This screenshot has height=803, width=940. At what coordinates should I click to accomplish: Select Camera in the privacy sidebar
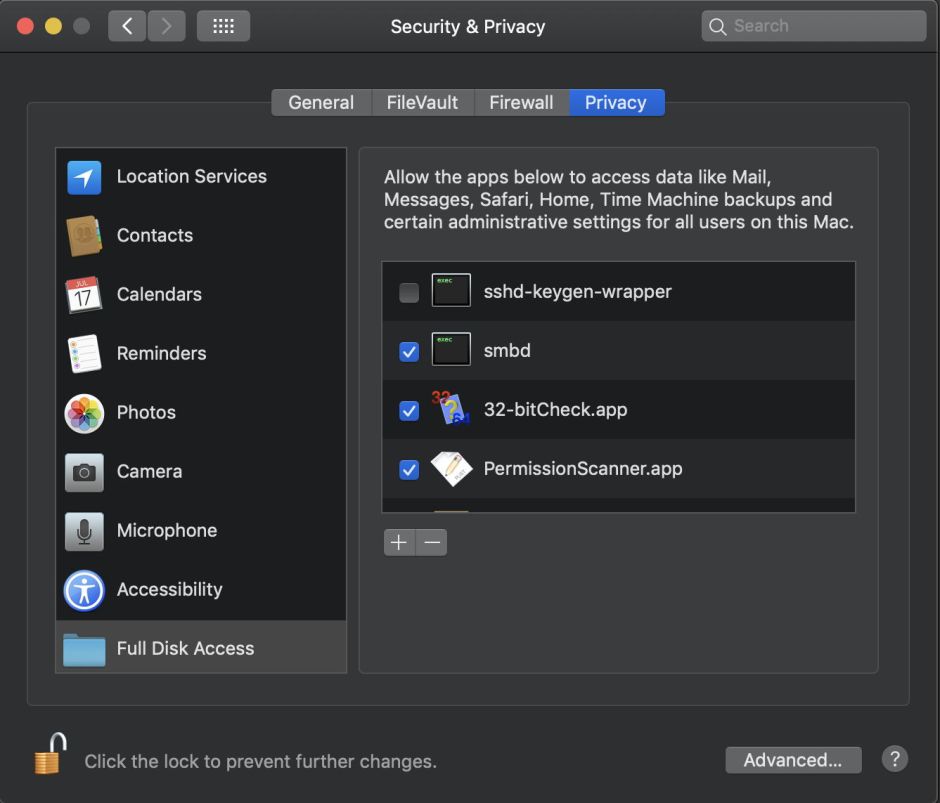point(149,472)
